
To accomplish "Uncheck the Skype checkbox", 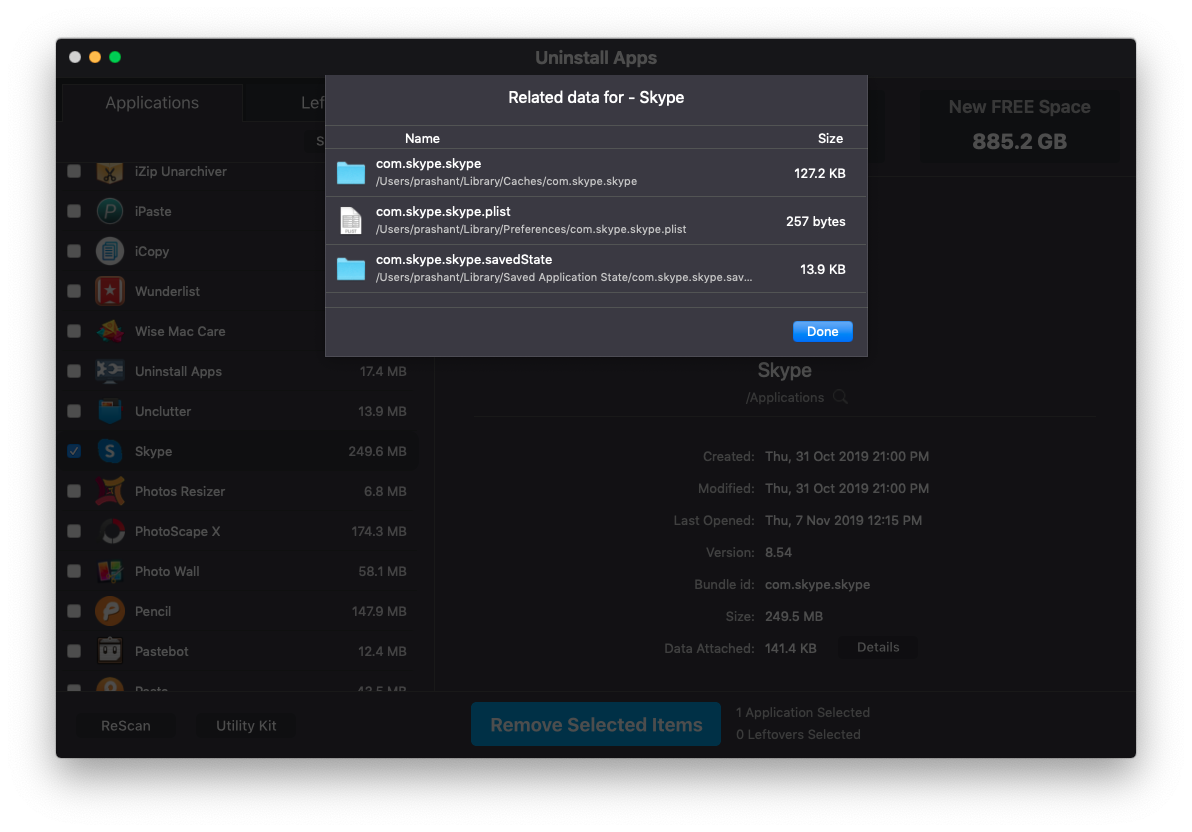I will point(74,451).
